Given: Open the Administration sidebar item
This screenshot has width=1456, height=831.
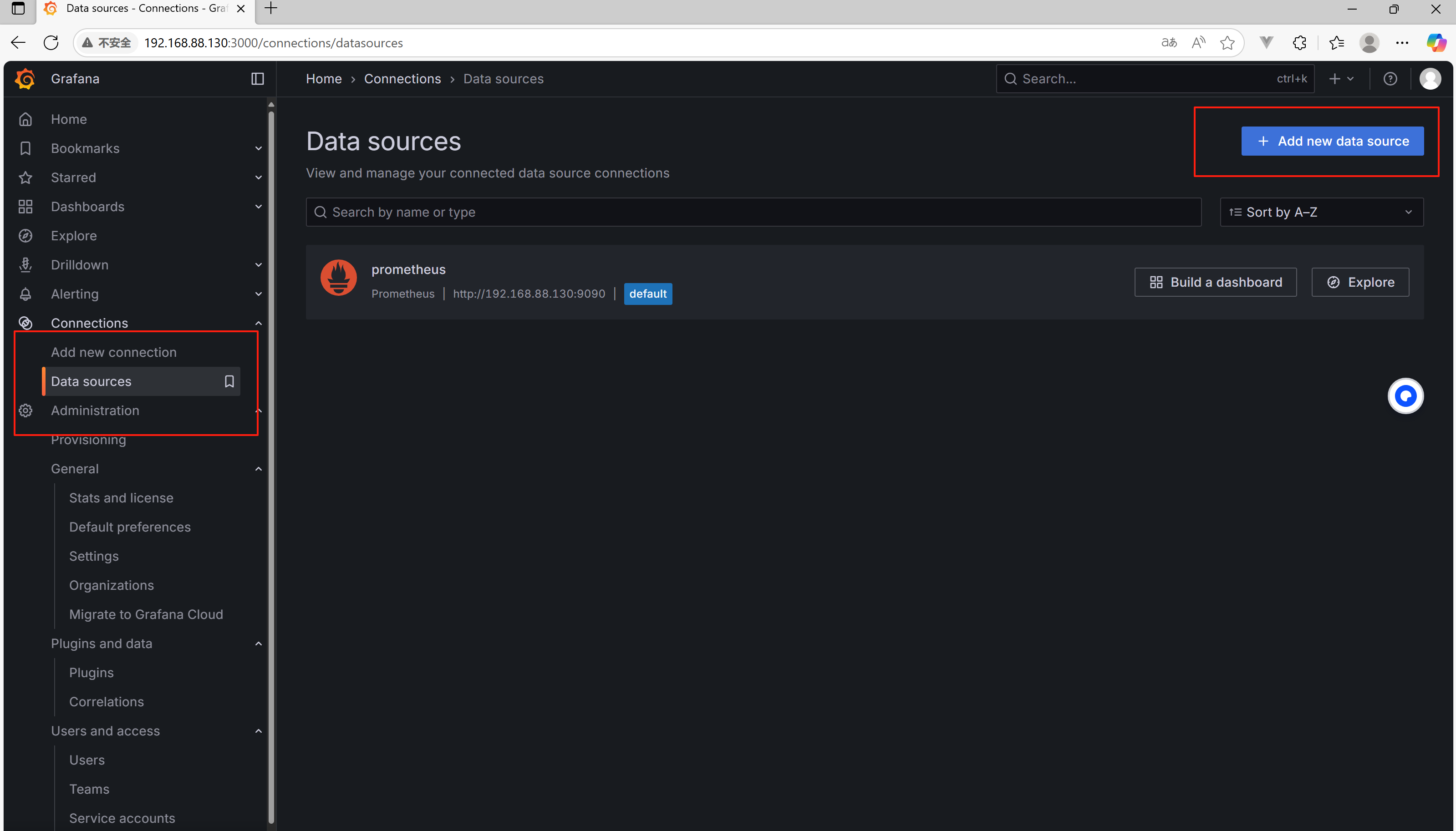Looking at the screenshot, I should coord(95,410).
